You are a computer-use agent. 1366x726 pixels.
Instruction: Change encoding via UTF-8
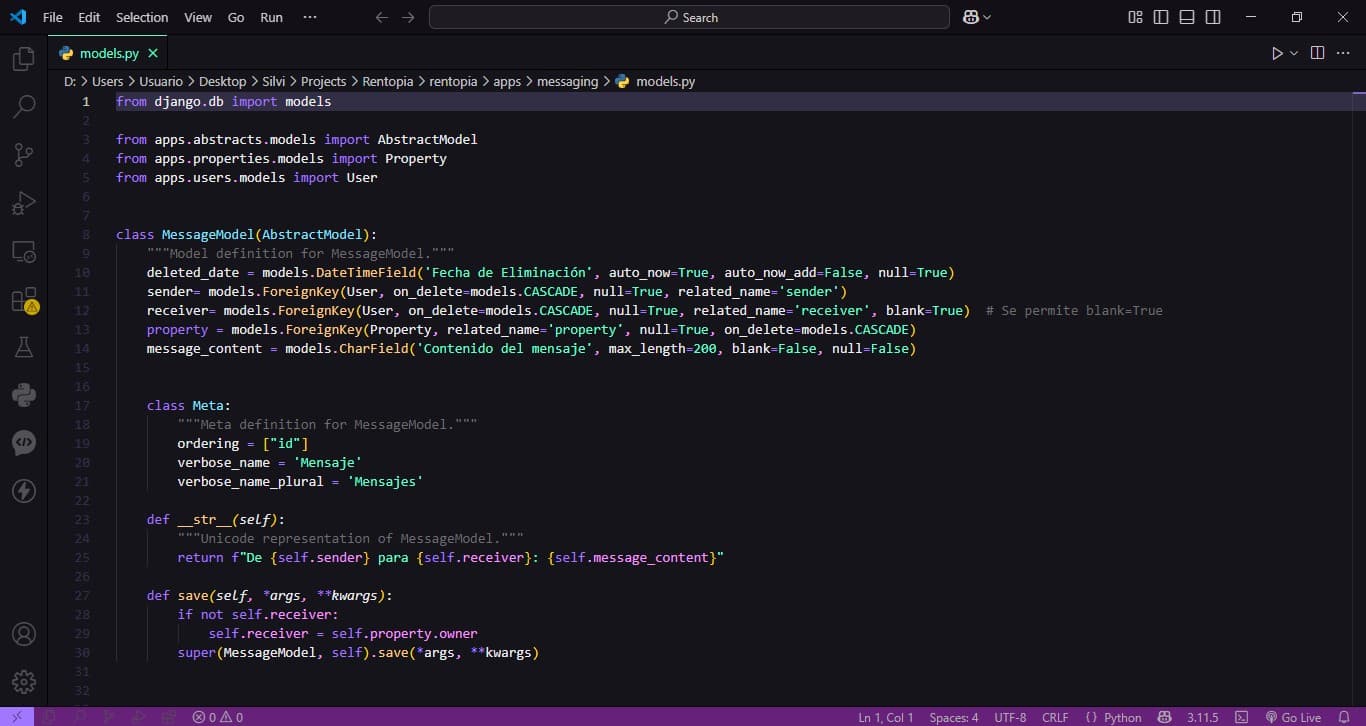point(1010,717)
